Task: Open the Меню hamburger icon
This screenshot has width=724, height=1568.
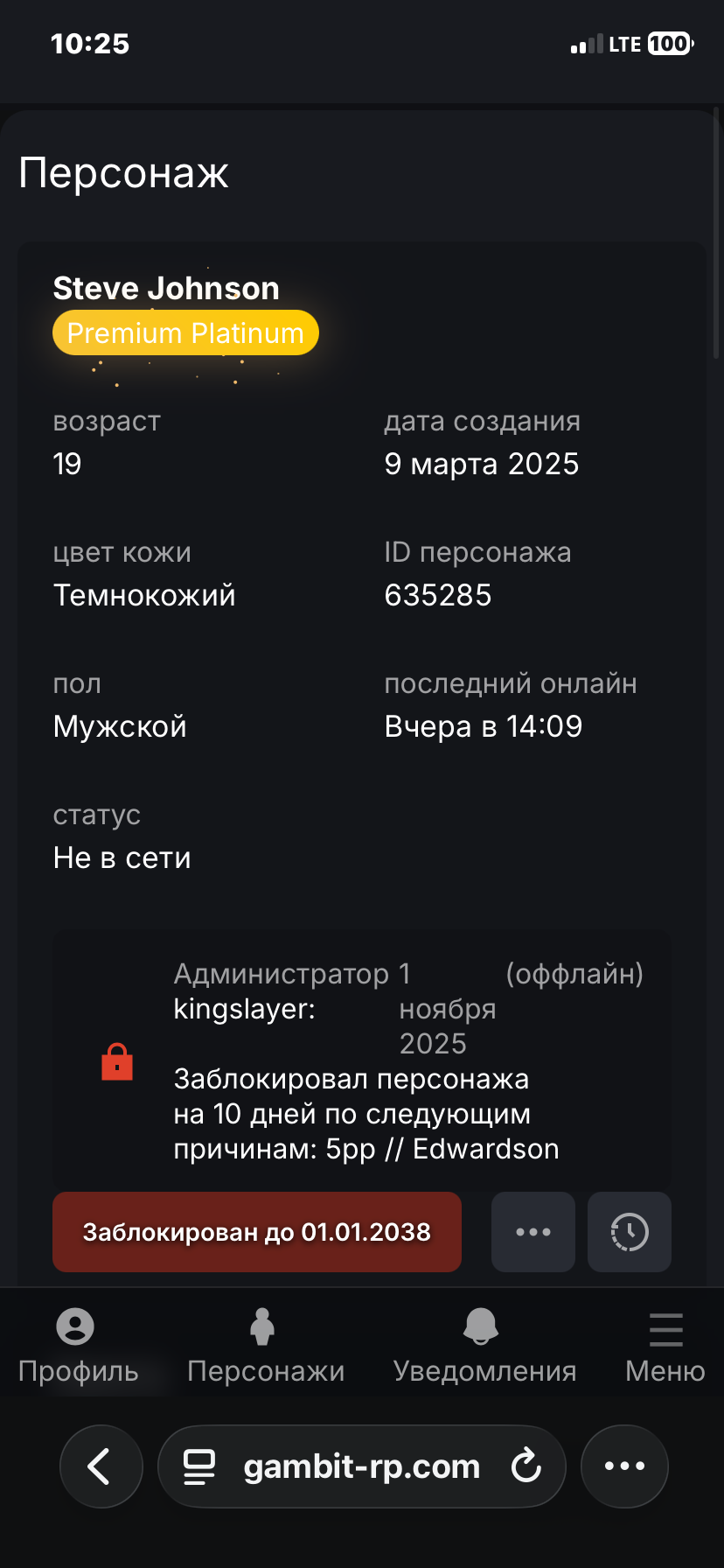Action: 665,1330
